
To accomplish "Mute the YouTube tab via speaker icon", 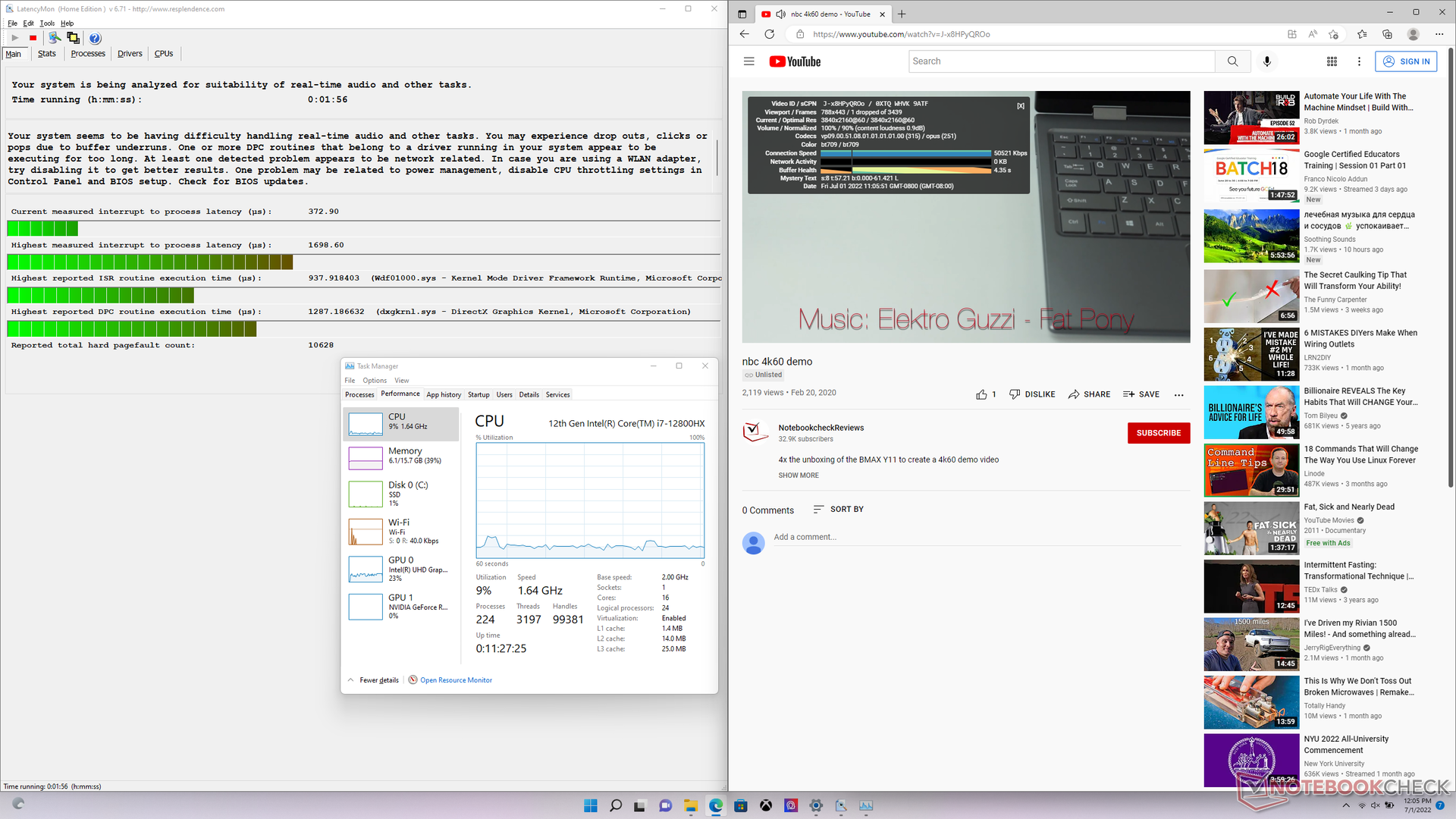I will (x=780, y=14).
